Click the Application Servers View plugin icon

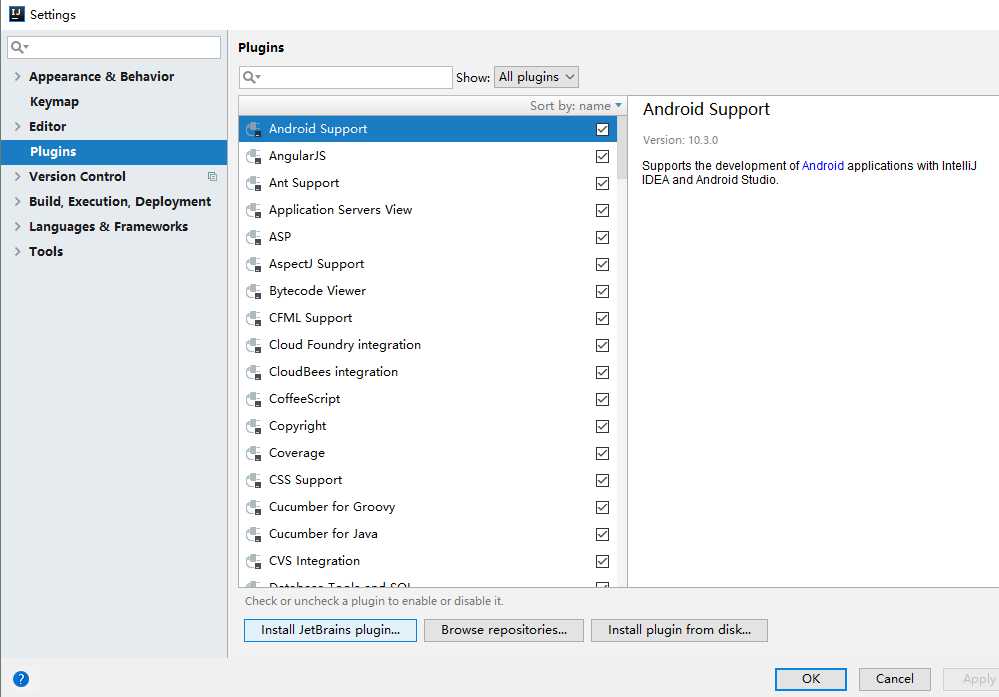(x=254, y=210)
